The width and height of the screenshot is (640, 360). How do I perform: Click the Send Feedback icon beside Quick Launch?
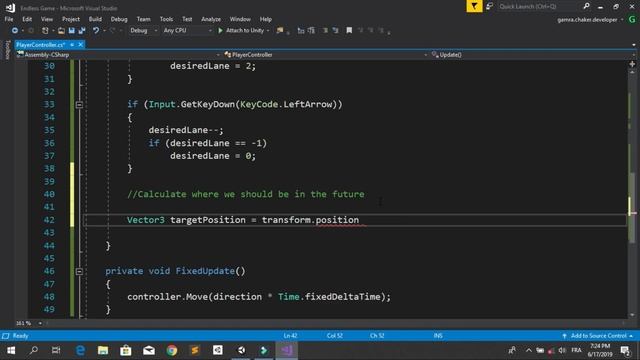[489, 6]
